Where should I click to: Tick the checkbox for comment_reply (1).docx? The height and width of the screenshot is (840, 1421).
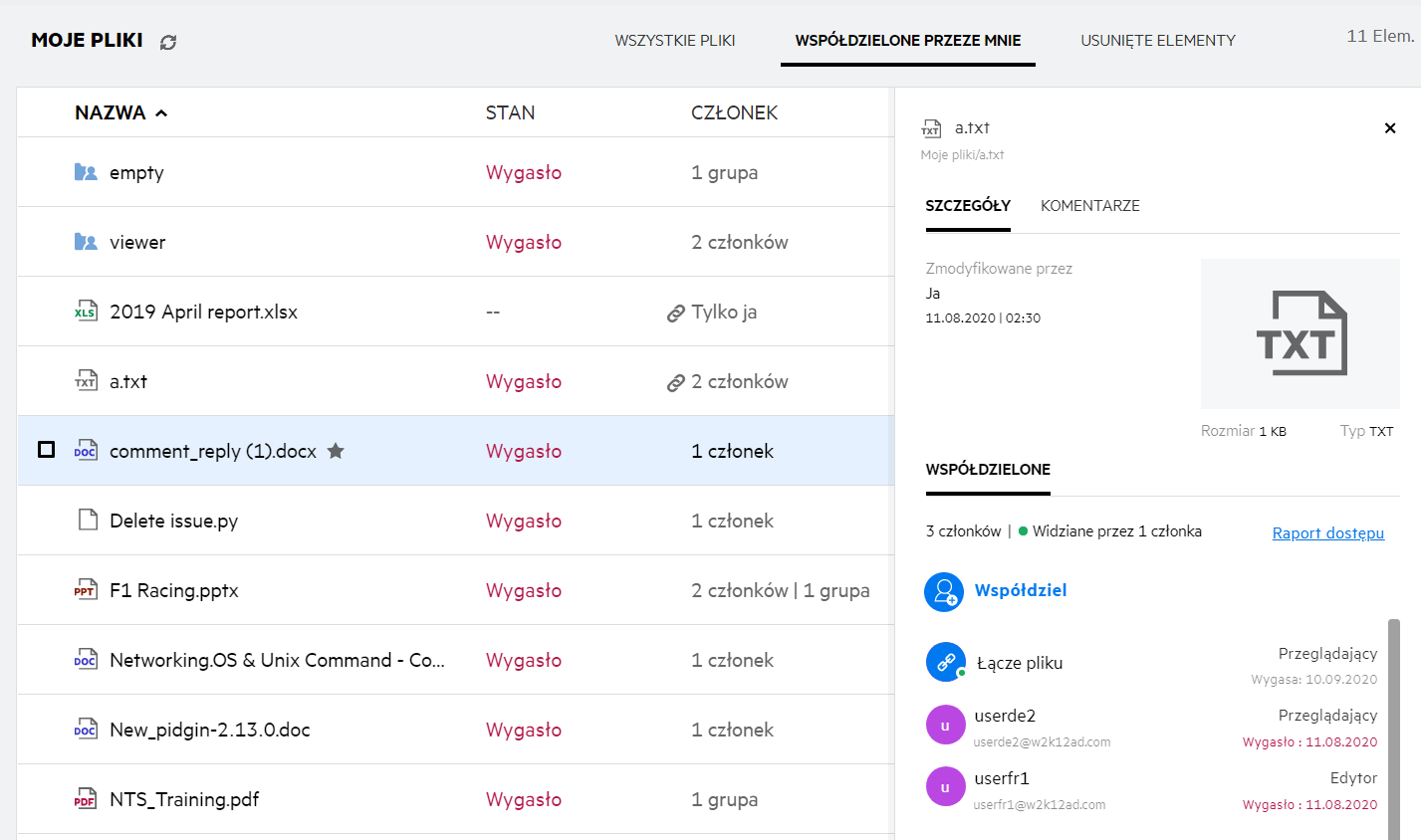click(46, 450)
